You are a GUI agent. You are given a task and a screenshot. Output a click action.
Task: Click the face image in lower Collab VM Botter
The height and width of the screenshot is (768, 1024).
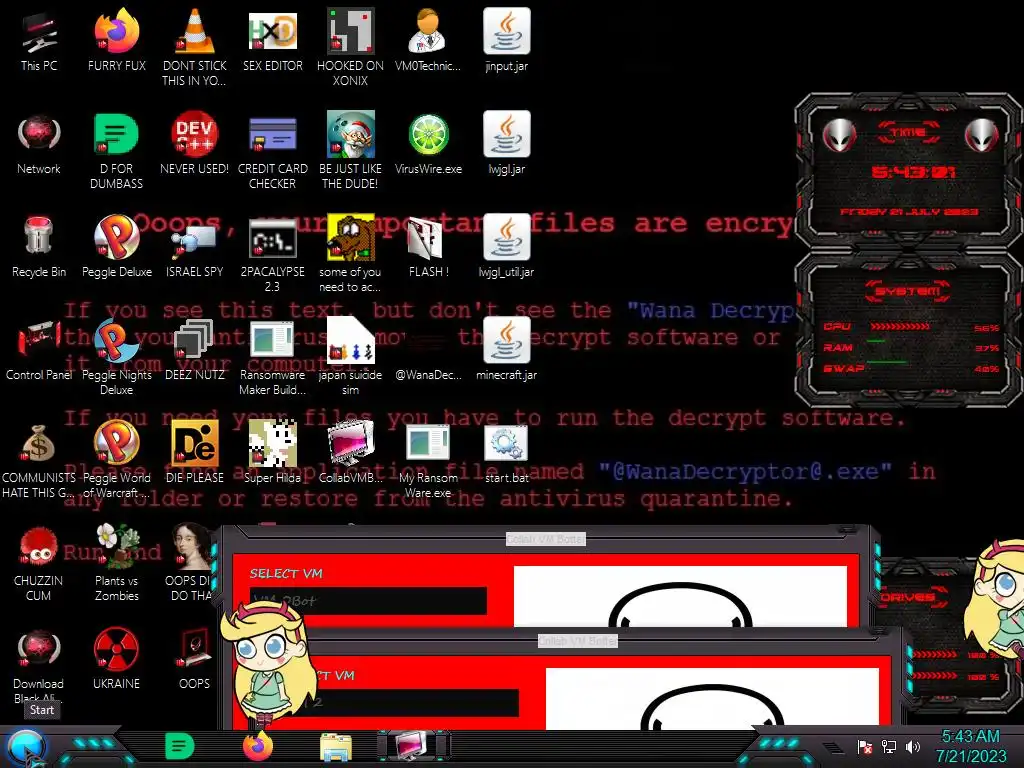(x=712, y=699)
